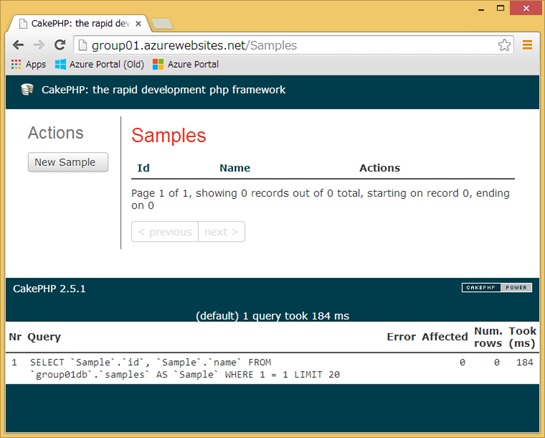
Task: Click the Query column header
Action: [44, 337]
